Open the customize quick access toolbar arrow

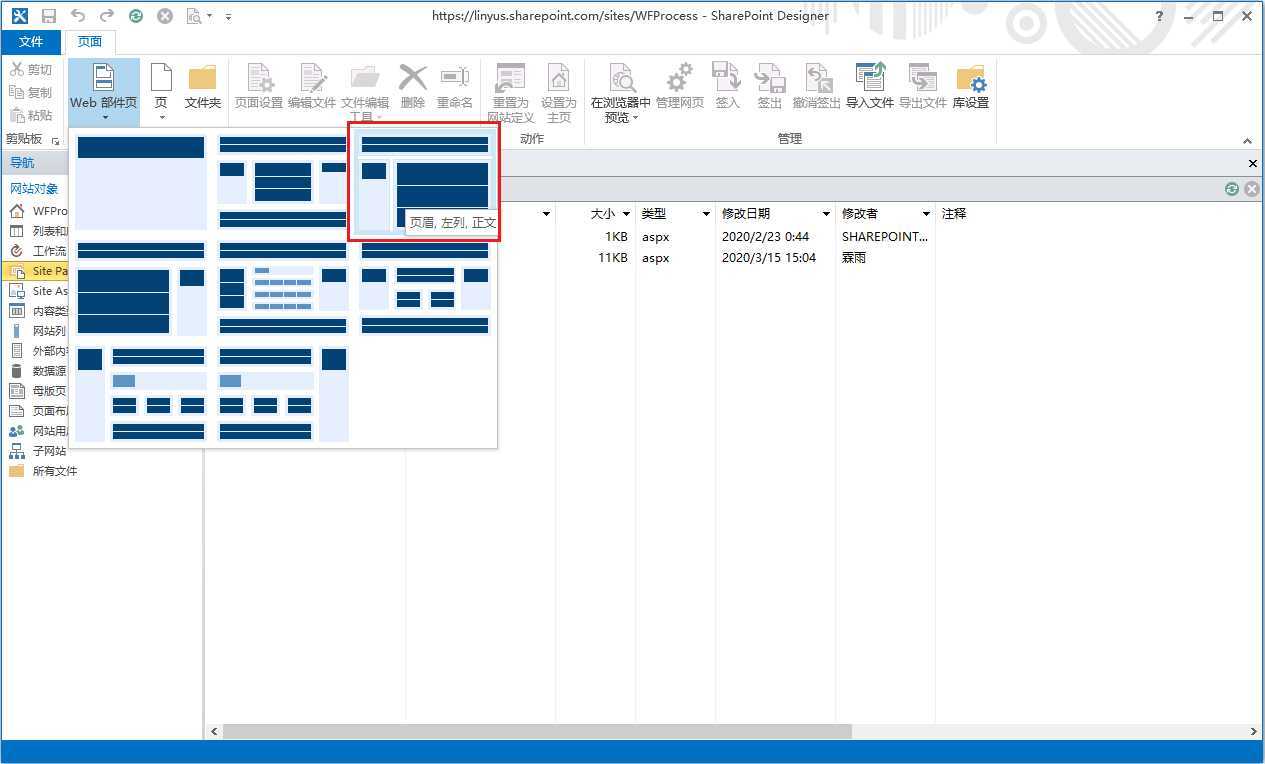[229, 17]
